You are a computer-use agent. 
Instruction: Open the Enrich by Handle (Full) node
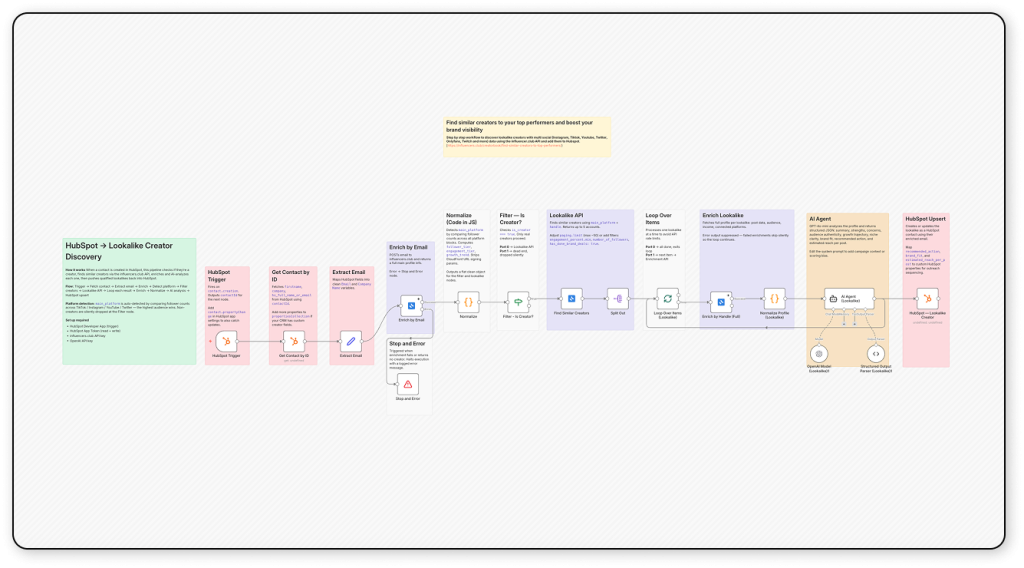(722, 298)
